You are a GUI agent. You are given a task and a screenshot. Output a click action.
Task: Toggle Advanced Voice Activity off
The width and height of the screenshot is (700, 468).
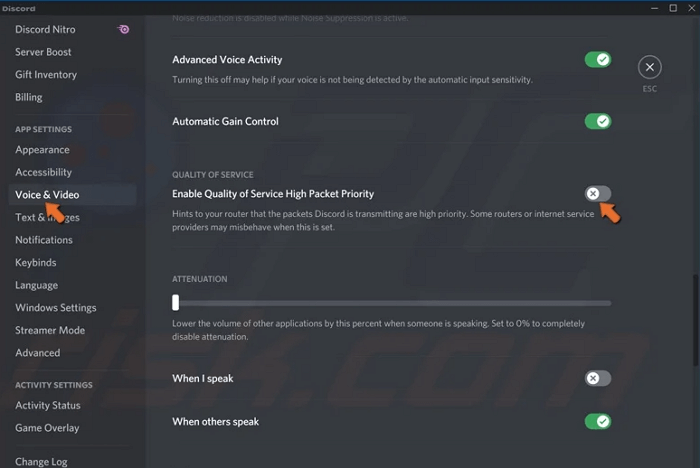[598, 60]
